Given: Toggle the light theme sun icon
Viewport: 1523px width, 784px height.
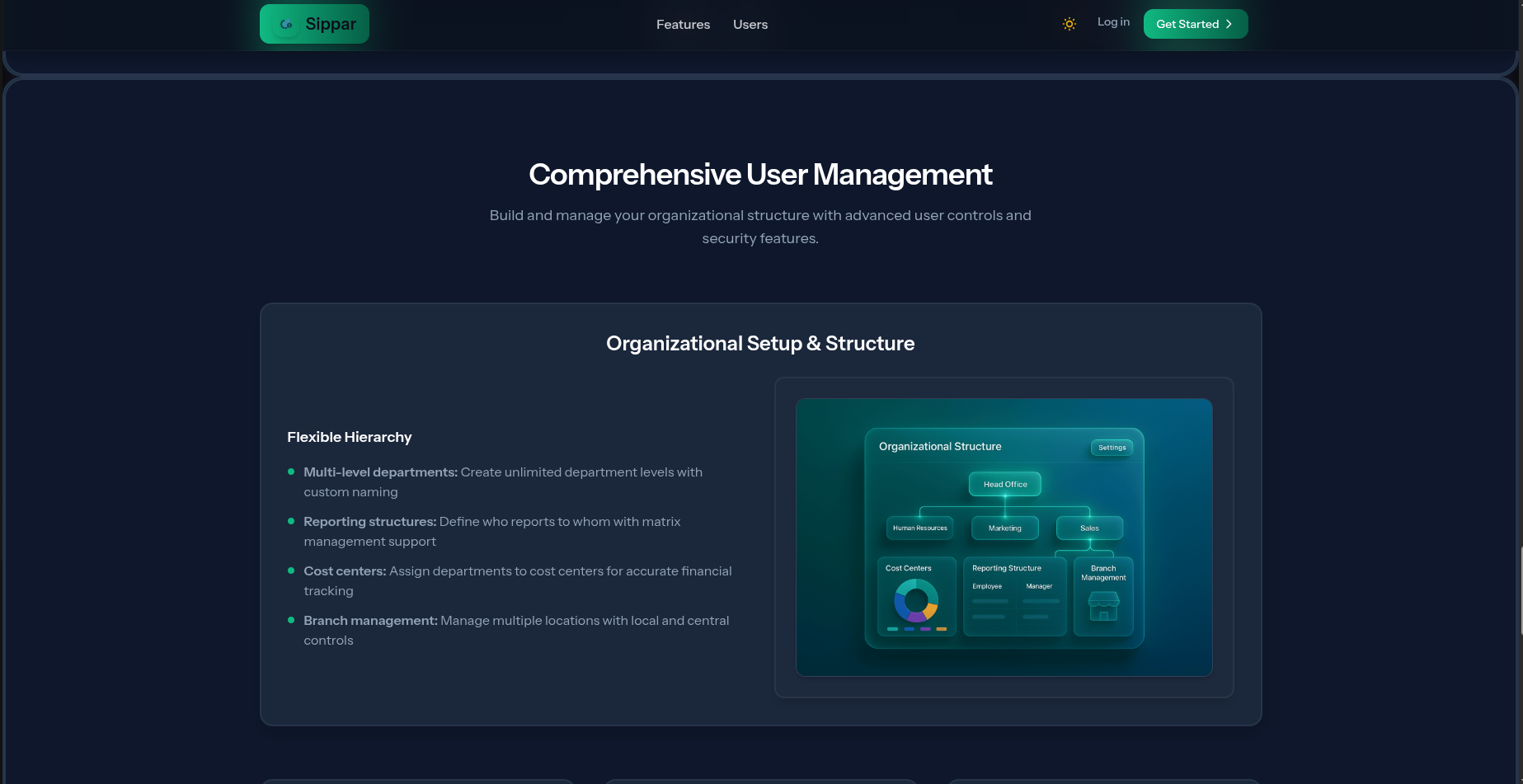Looking at the screenshot, I should (x=1069, y=25).
